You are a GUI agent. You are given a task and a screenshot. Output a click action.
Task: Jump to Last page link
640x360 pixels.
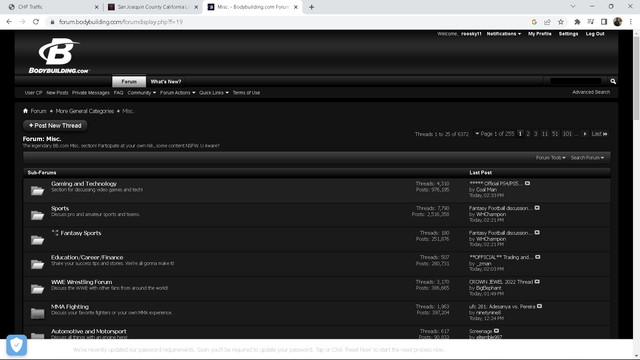click(x=599, y=134)
